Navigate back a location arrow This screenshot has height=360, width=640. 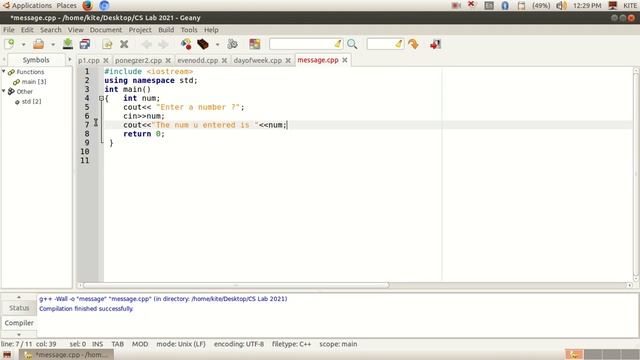click(147, 44)
